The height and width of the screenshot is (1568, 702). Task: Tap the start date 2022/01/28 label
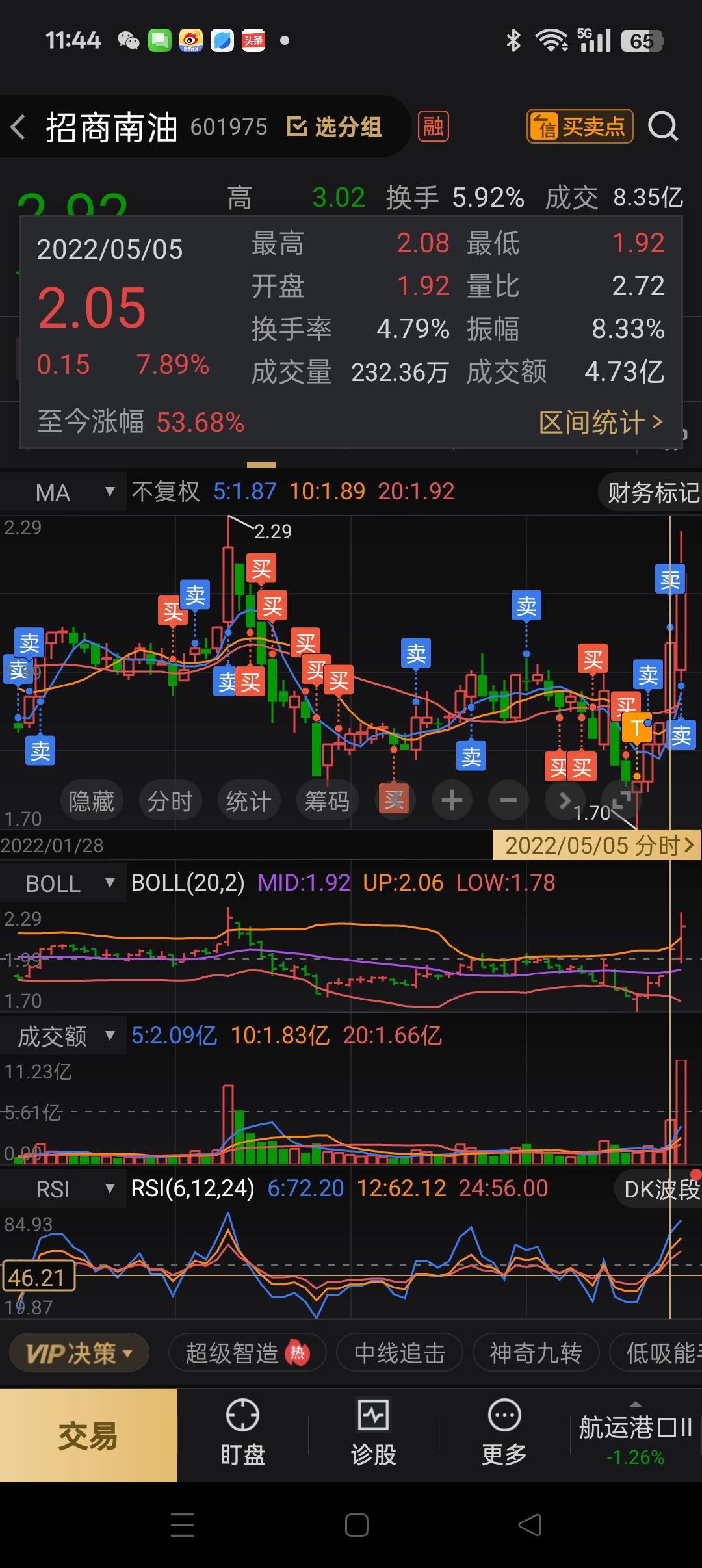[52, 845]
